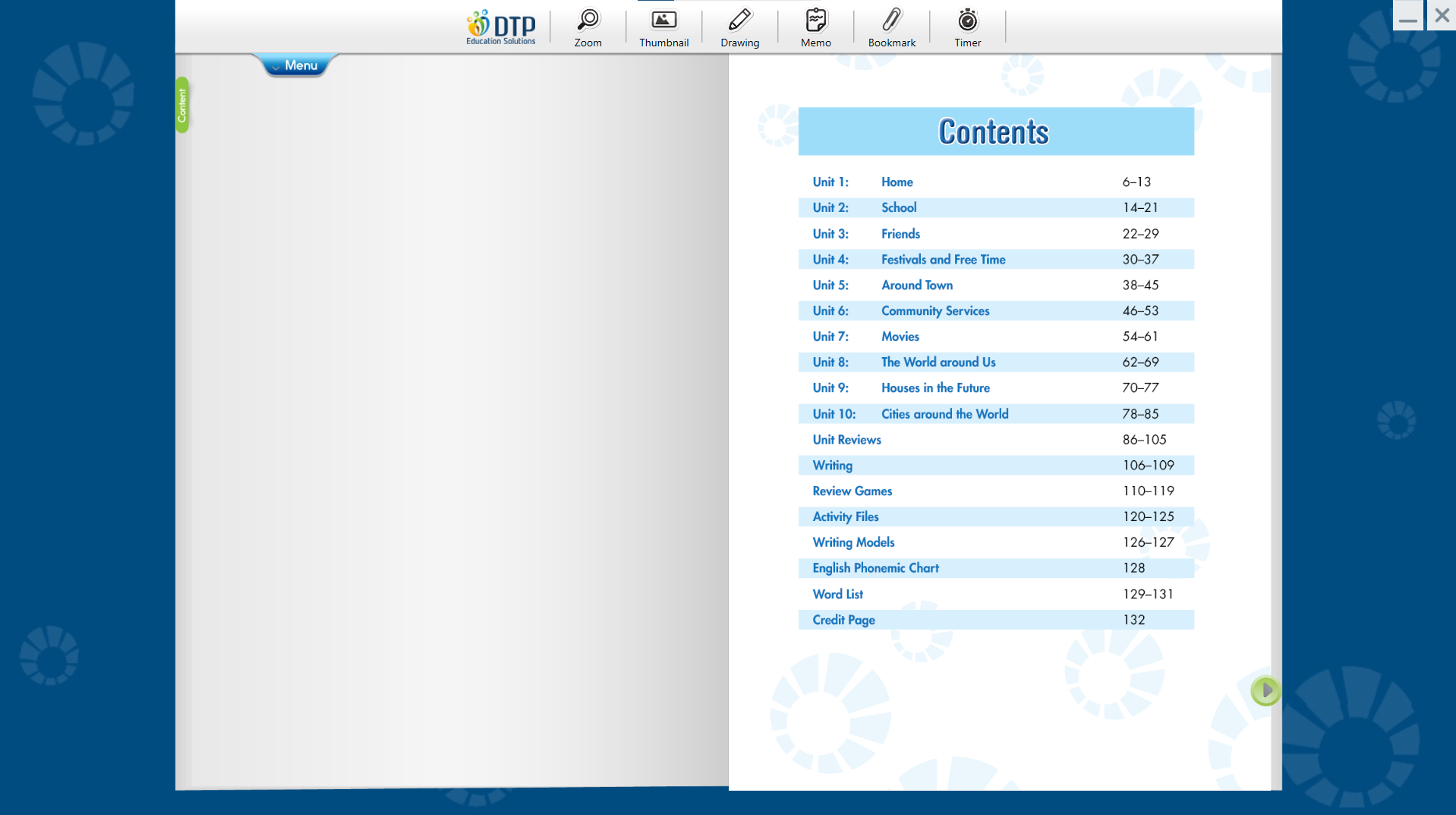Image resolution: width=1456 pixels, height=815 pixels.
Task: Open the green Content side tab
Action: tap(182, 105)
